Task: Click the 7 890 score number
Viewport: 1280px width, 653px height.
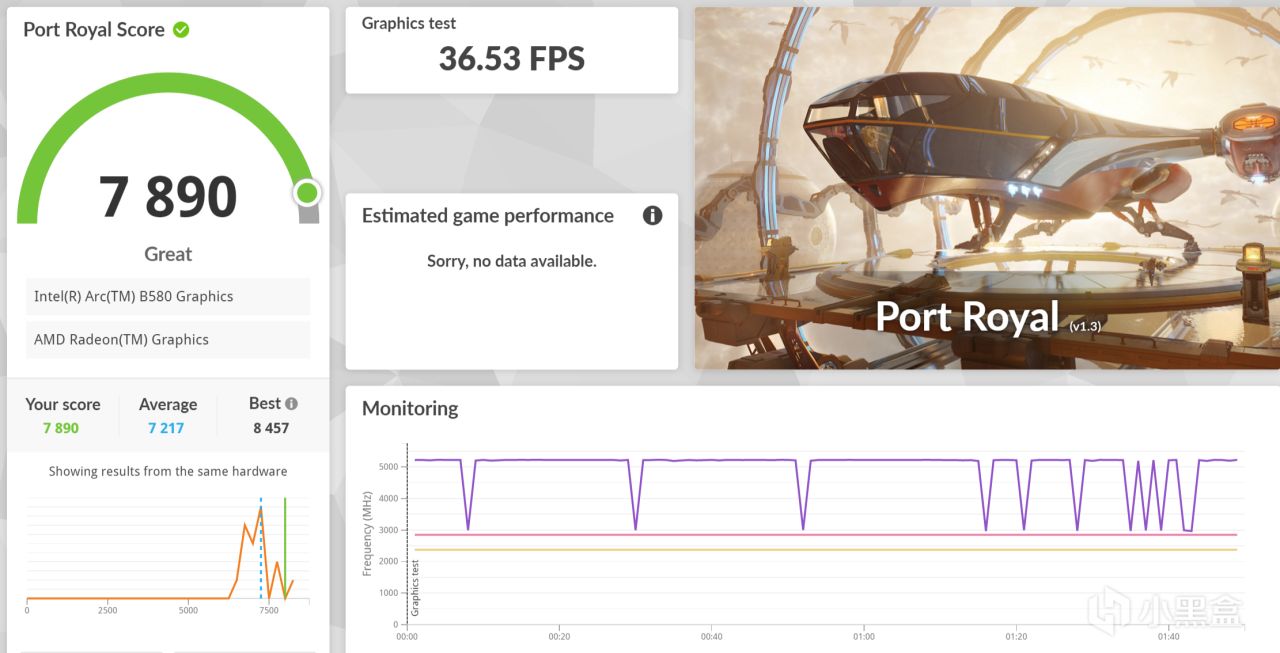Action: (x=168, y=197)
